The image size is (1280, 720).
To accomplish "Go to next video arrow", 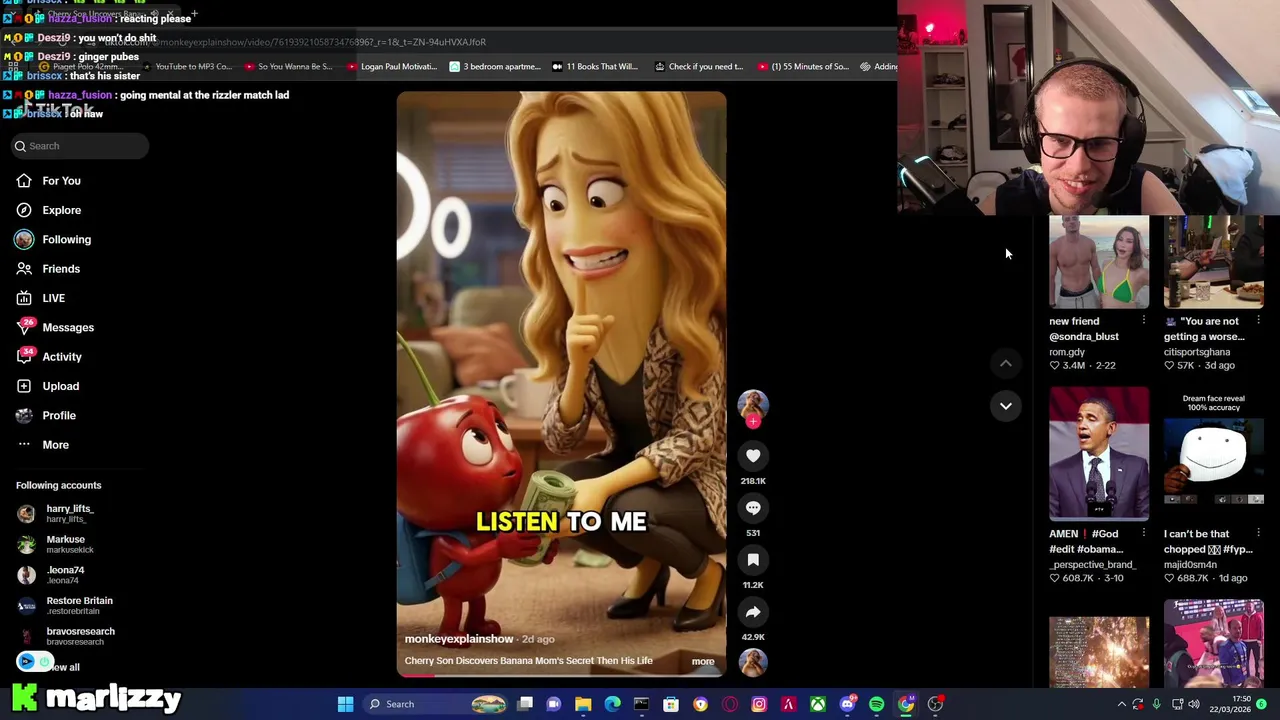I will pyautogui.click(x=1006, y=406).
